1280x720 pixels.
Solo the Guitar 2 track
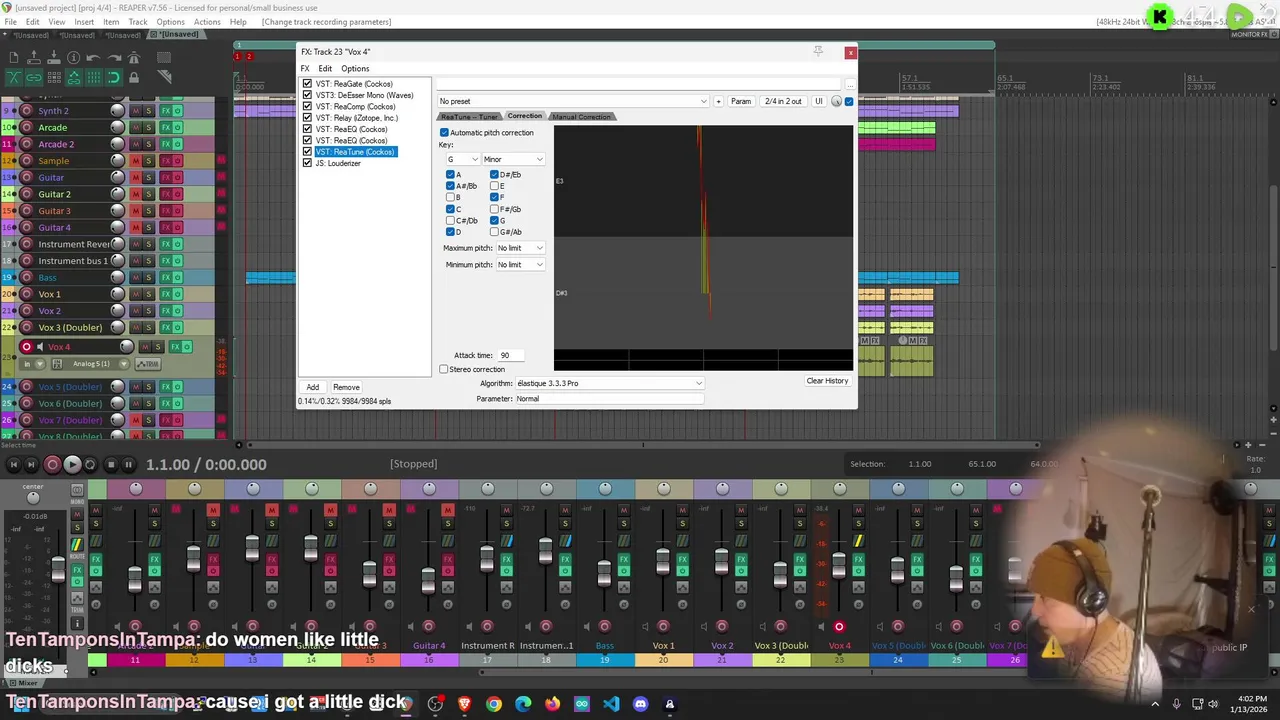point(149,194)
